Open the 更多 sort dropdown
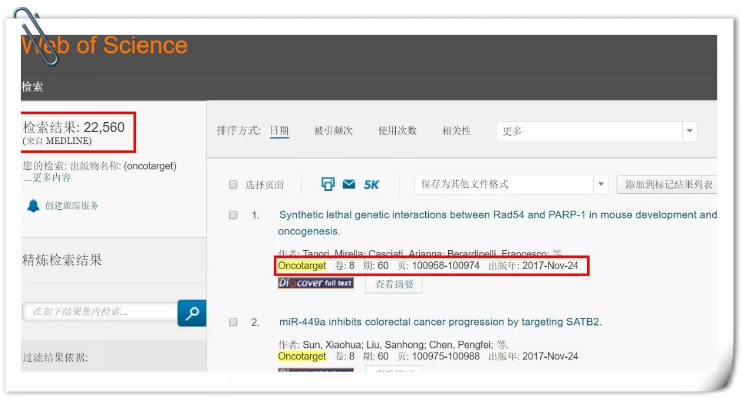This screenshot has width=743, height=401. click(x=597, y=131)
